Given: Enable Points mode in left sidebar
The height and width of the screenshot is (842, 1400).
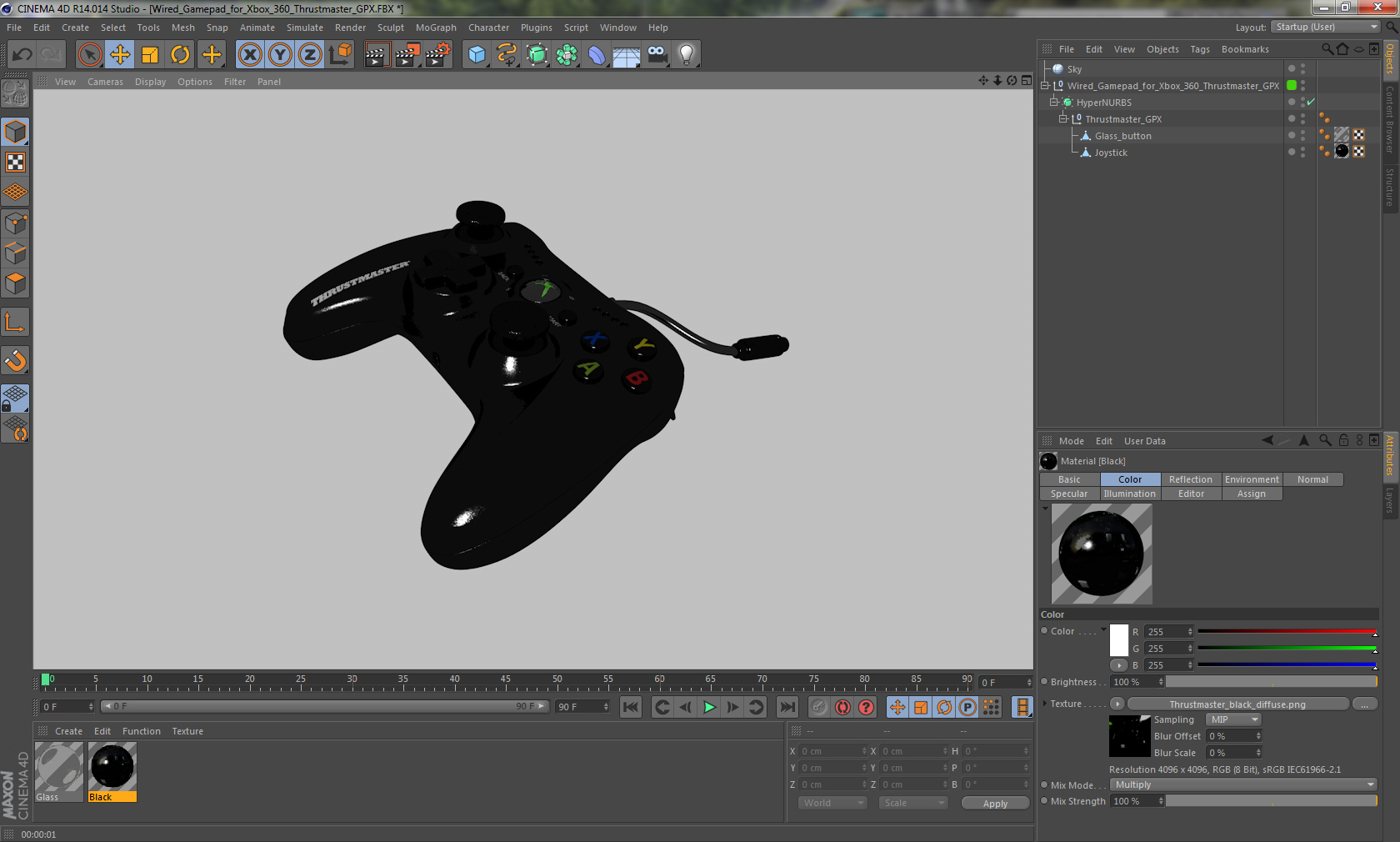Looking at the screenshot, I should [16, 223].
